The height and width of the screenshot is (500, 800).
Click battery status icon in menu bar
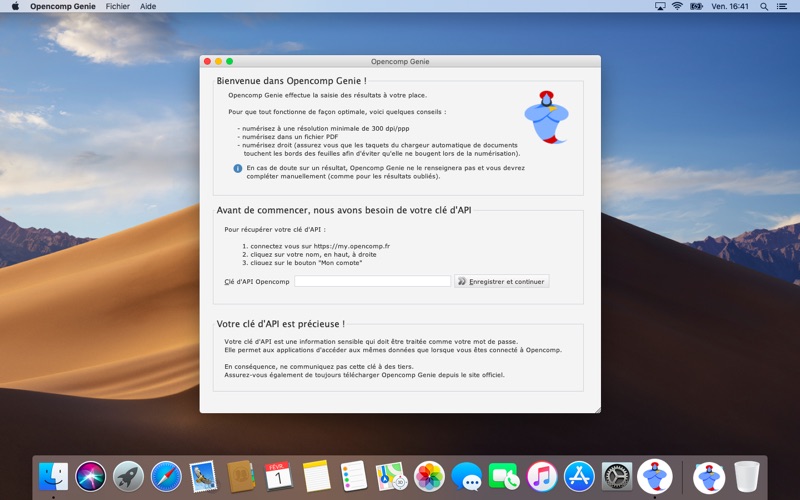[696, 6]
